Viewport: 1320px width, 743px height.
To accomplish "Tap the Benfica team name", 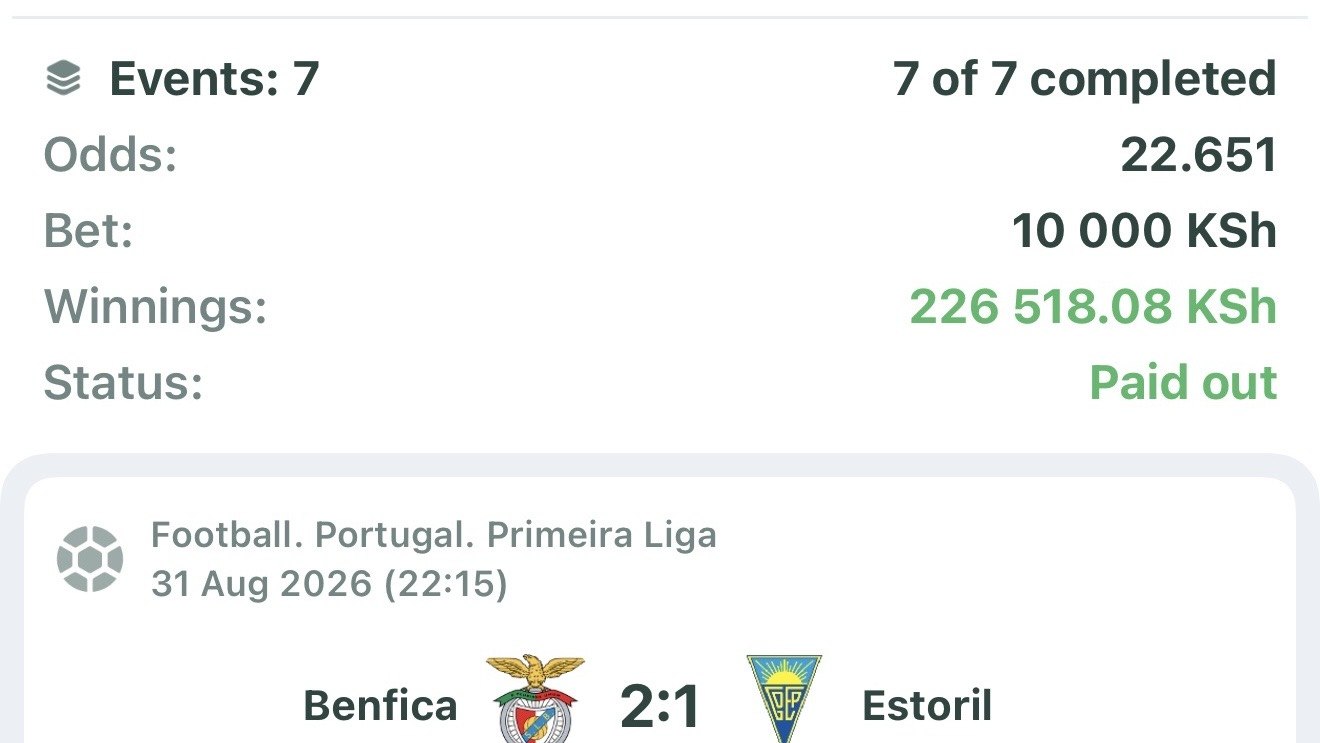I will point(380,706).
